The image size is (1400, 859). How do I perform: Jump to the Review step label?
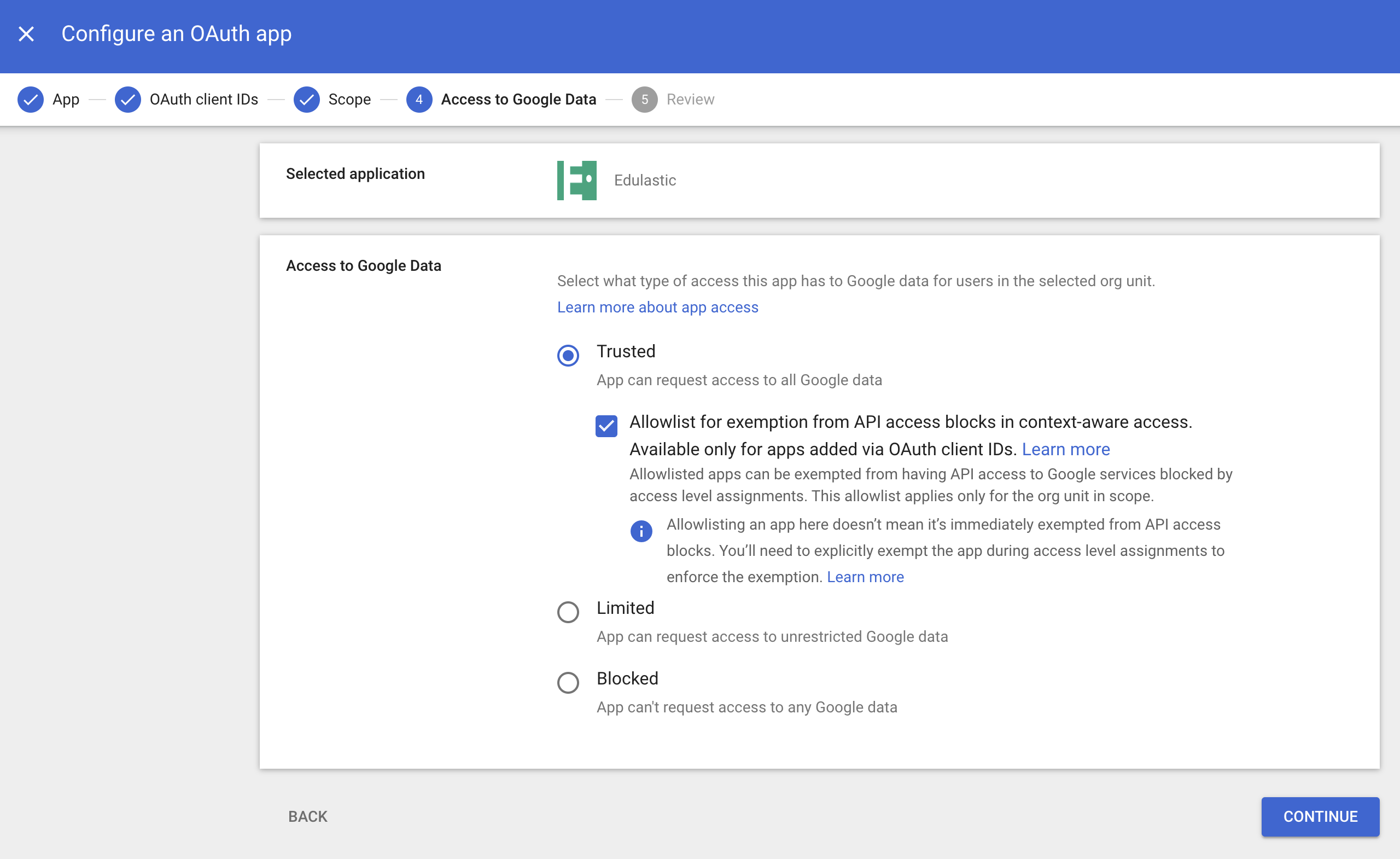pyautogui.click(x=690, y=100)
